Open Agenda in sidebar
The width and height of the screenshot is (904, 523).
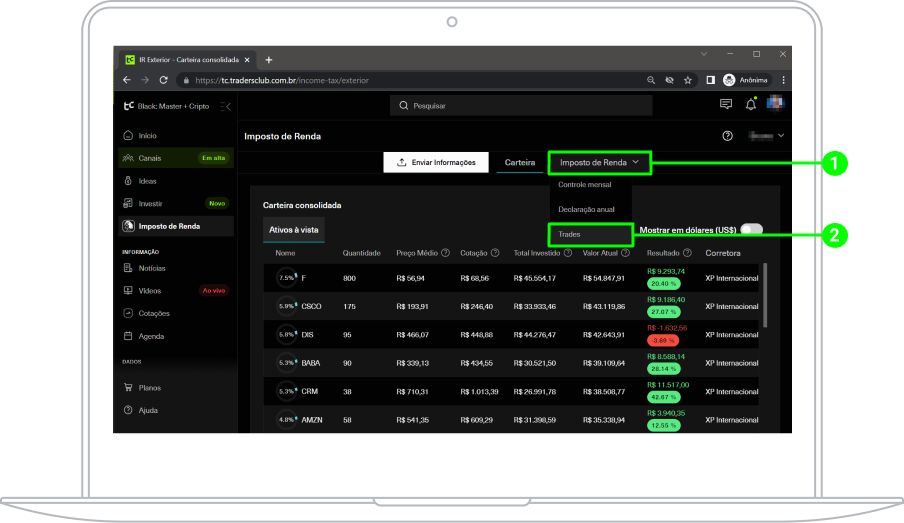click(176, 336)
